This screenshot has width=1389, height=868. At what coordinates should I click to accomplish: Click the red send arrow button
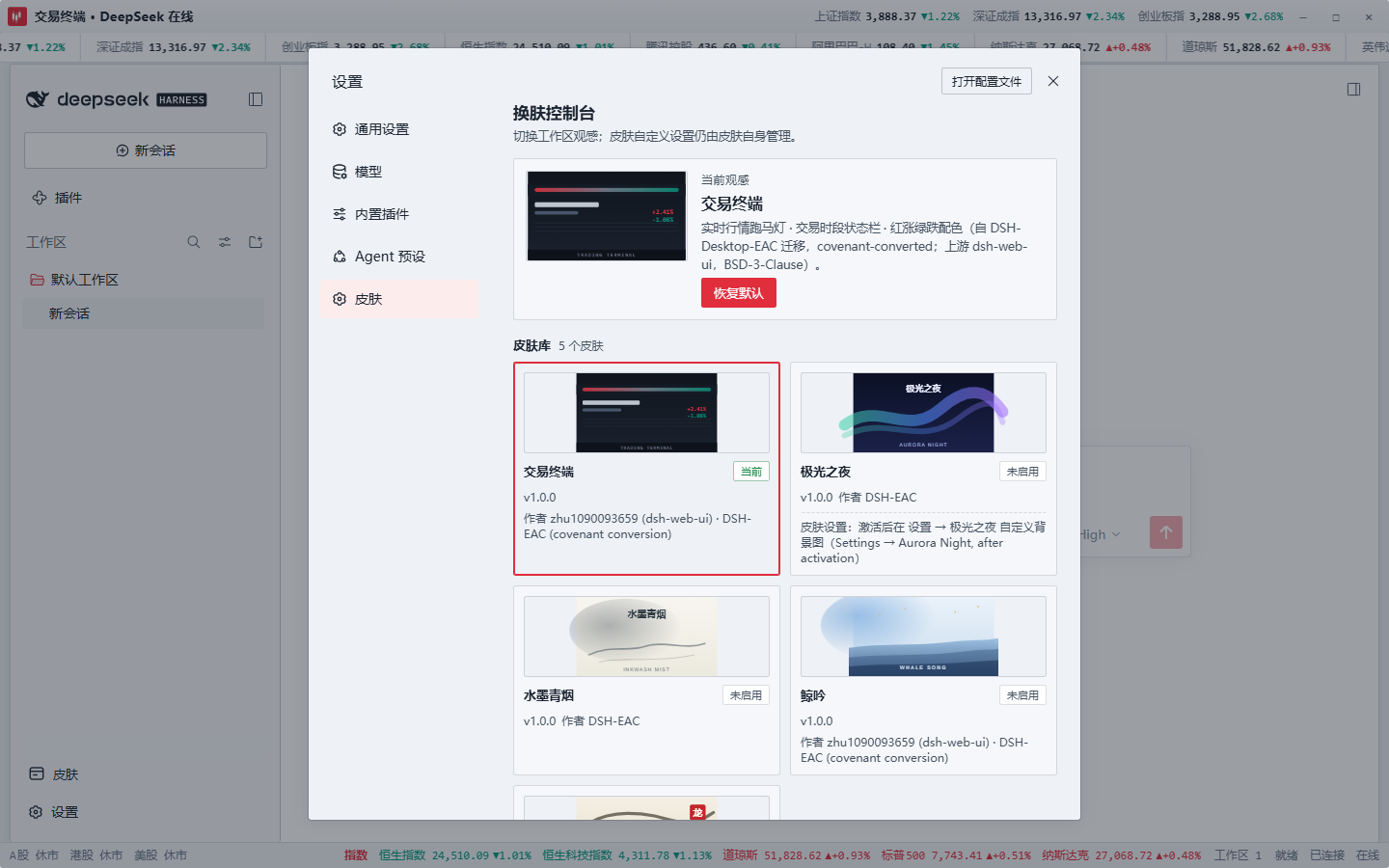pos(1166,532)
